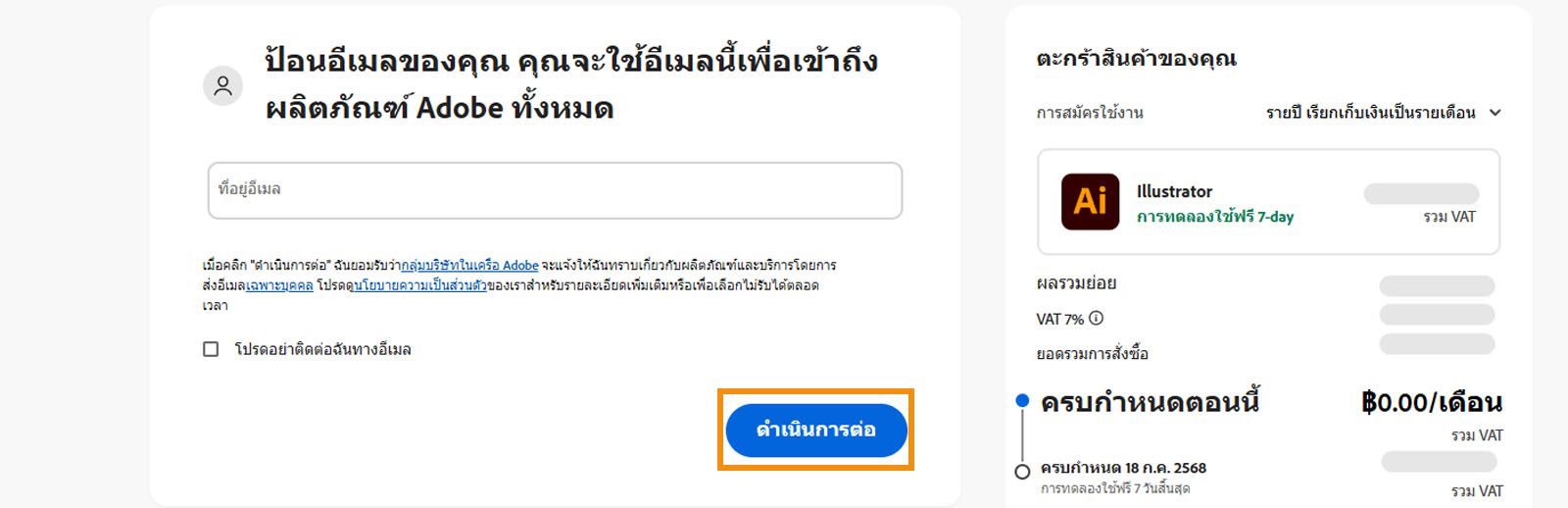Click the blue 'ครบกำหนดตอนนี้' timeline dot

[1022, 400]
